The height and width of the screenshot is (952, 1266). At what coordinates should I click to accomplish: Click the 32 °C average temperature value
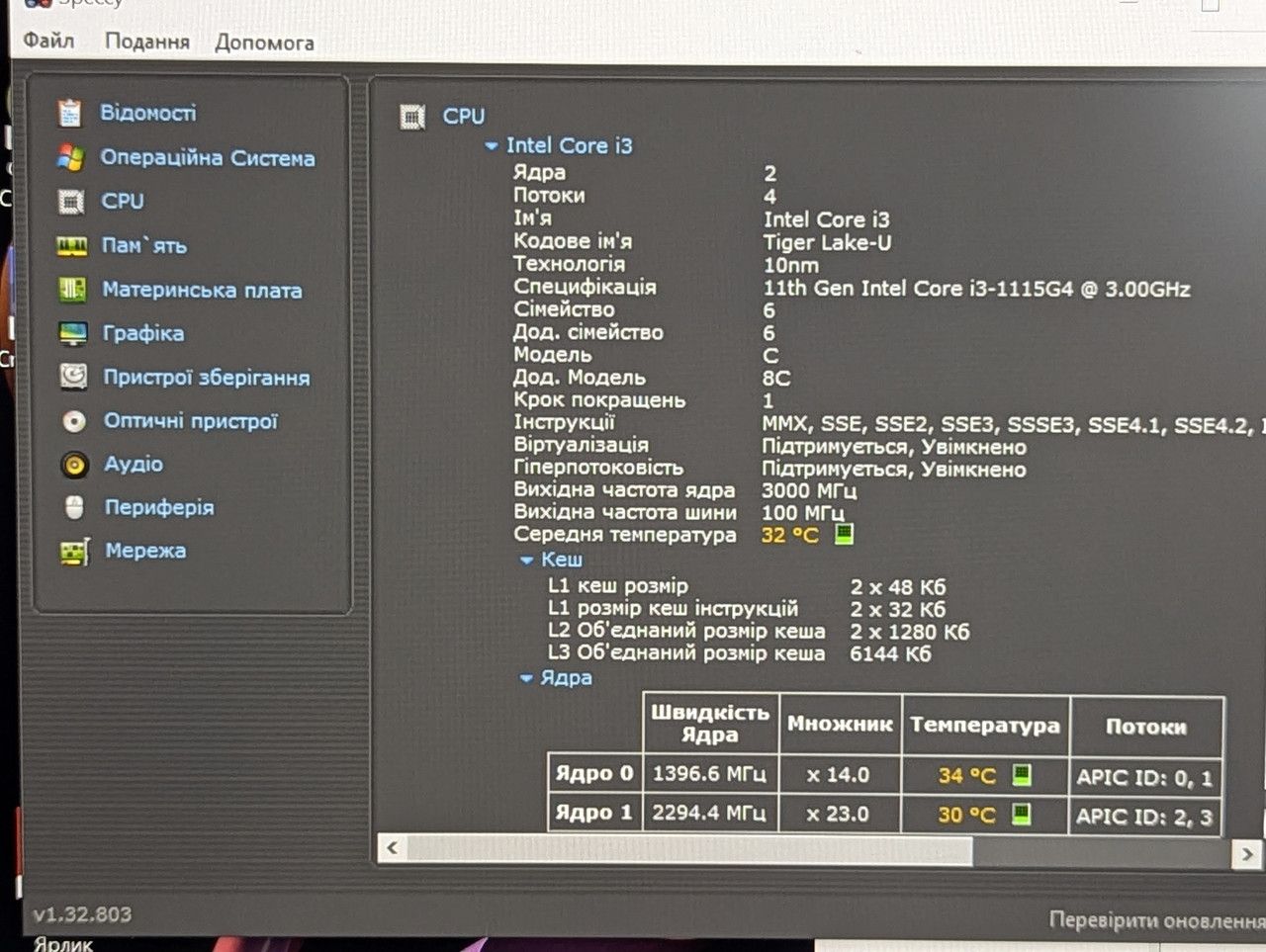790,535
